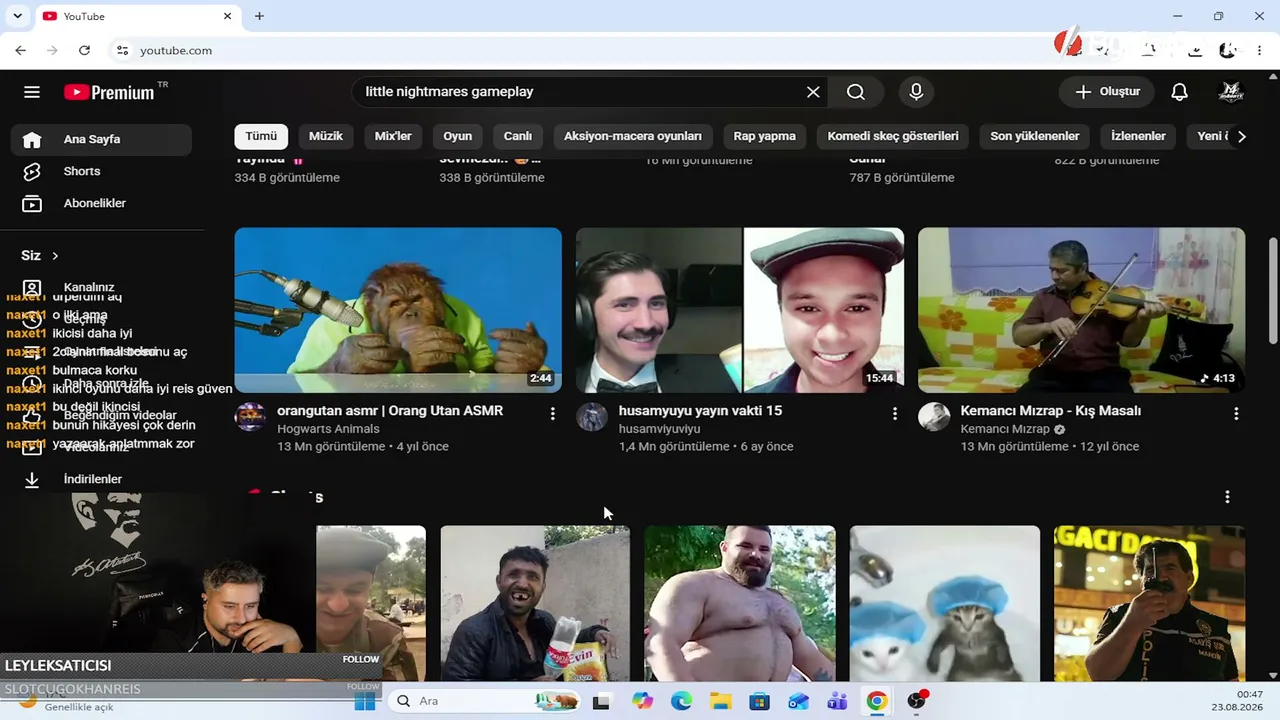Run search with the magnifier button

[855, 92]
